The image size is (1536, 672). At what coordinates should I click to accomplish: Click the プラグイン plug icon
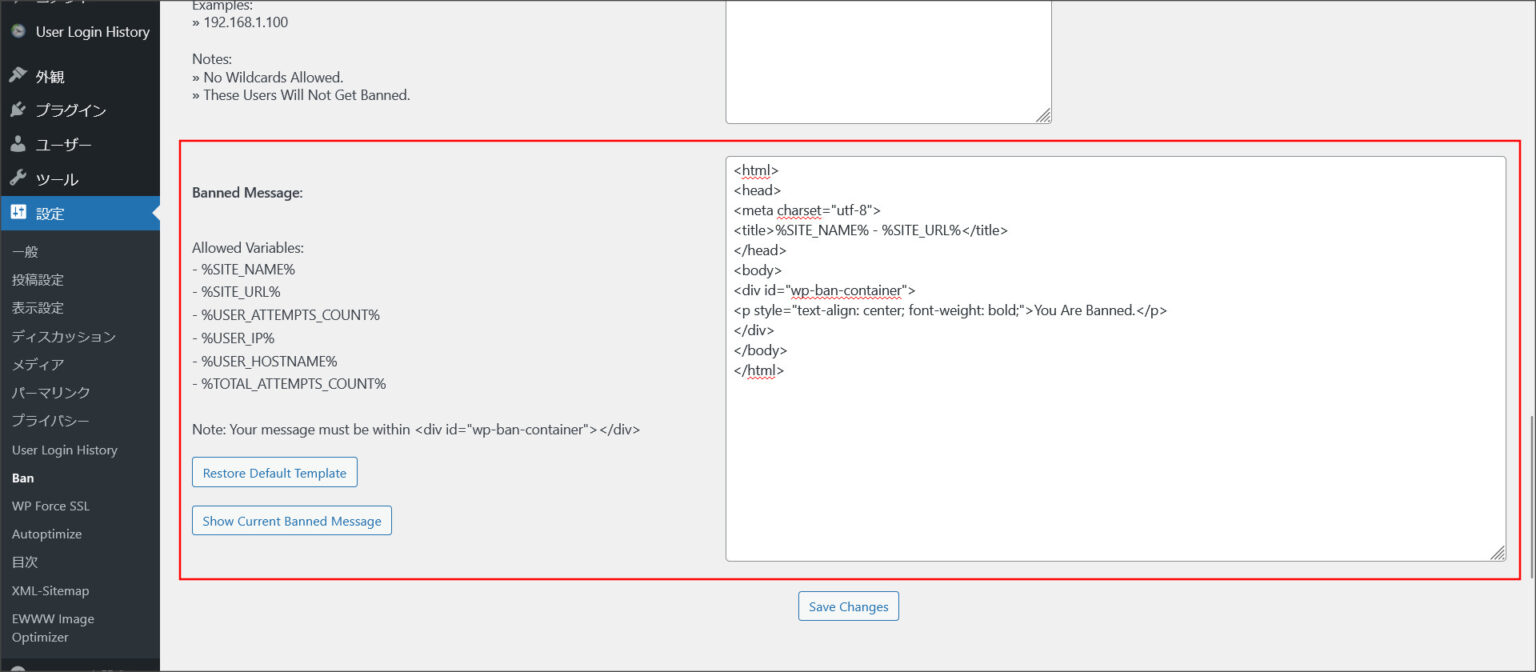click(18, 110)
